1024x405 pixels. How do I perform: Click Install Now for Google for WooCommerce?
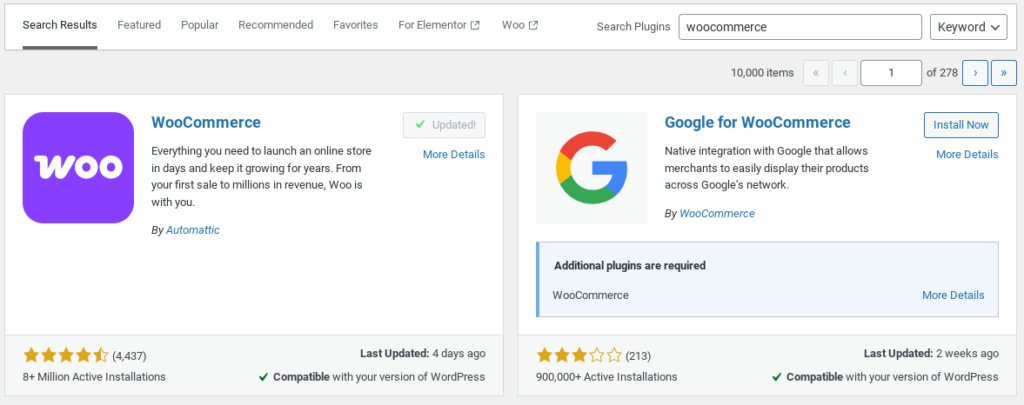point(961,125)
